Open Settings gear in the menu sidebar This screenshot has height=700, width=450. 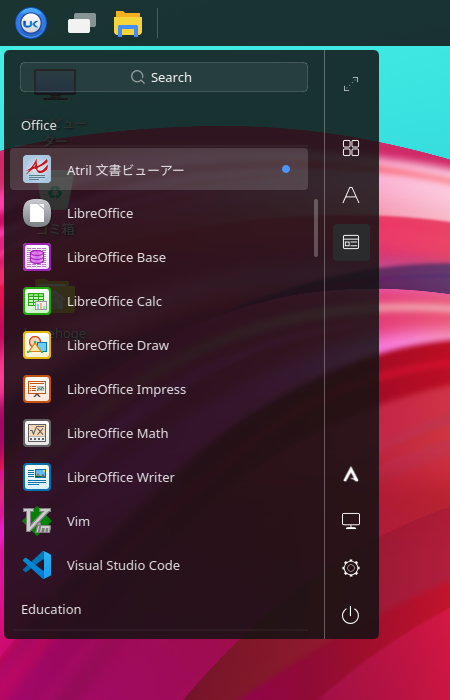pyautogui.click(x=351, y=568)
